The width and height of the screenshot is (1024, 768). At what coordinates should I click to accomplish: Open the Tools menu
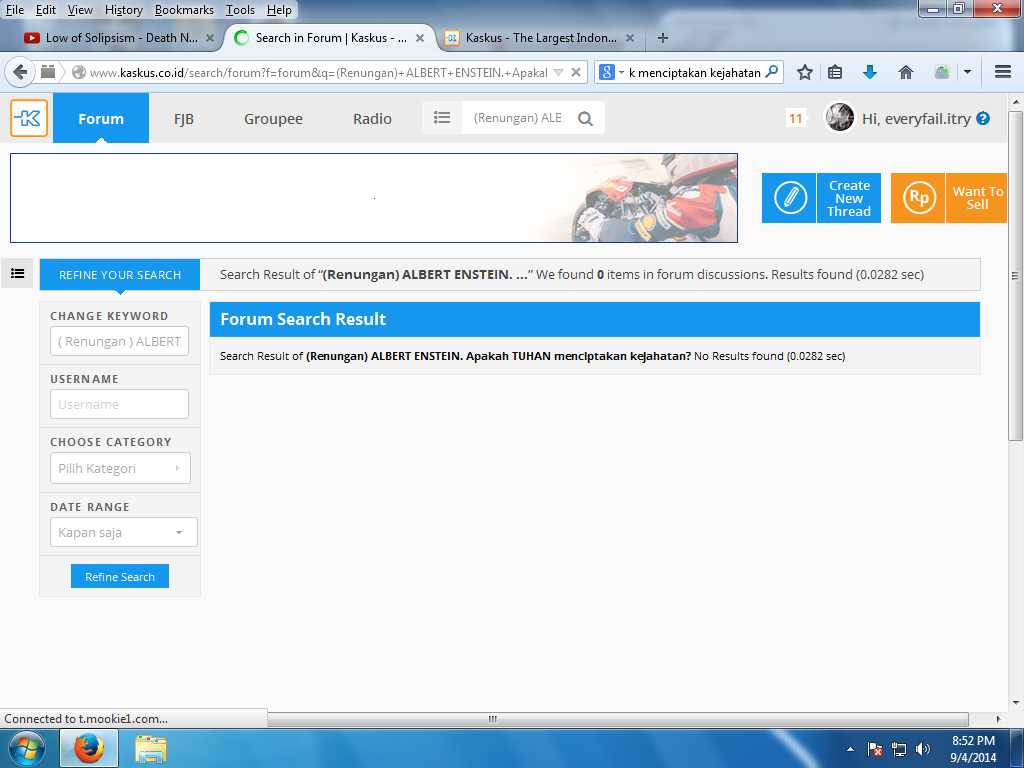click(x=240, y=10)
